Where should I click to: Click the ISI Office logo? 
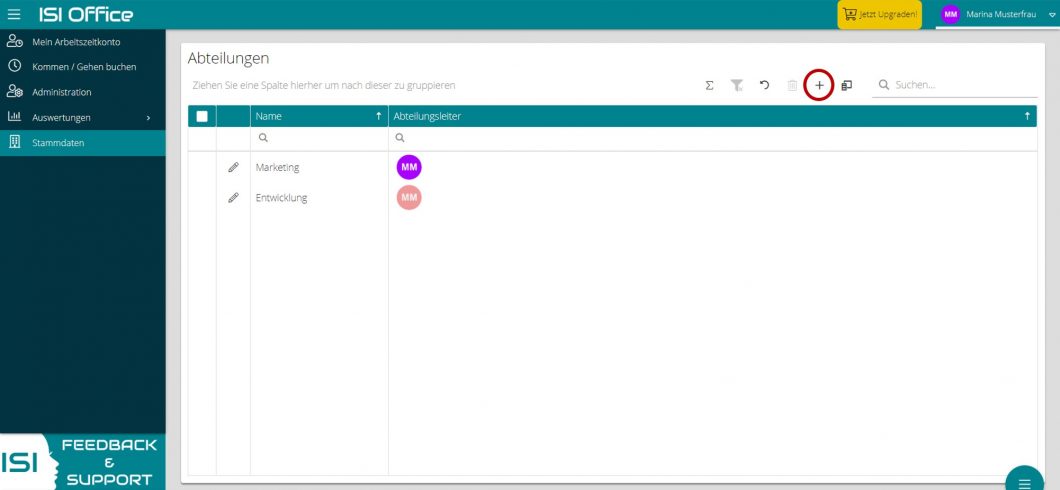[86, 14]
